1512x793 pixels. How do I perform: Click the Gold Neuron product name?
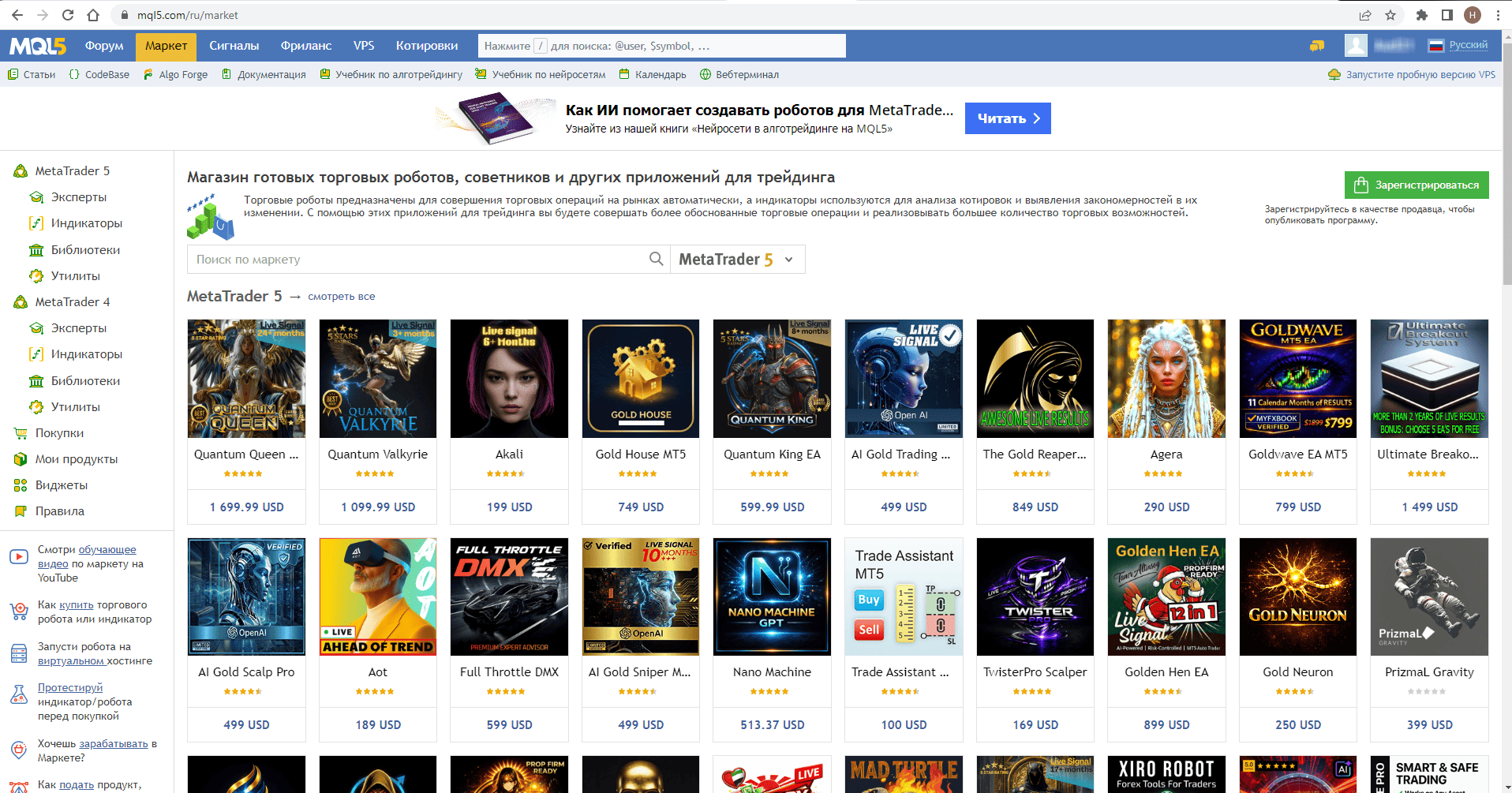point(1298,672)
